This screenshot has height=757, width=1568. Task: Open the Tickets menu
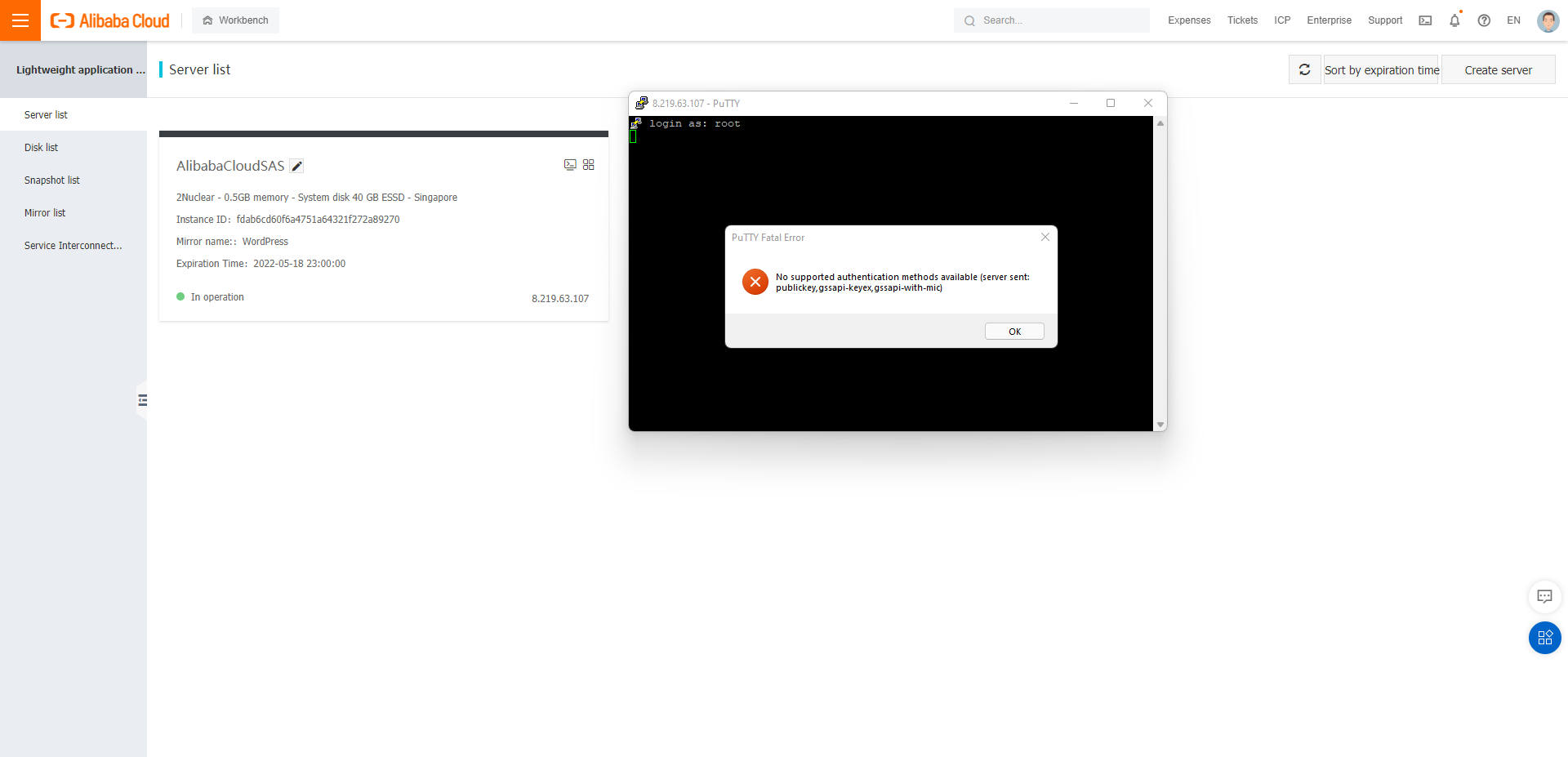tap(1242, 20)
